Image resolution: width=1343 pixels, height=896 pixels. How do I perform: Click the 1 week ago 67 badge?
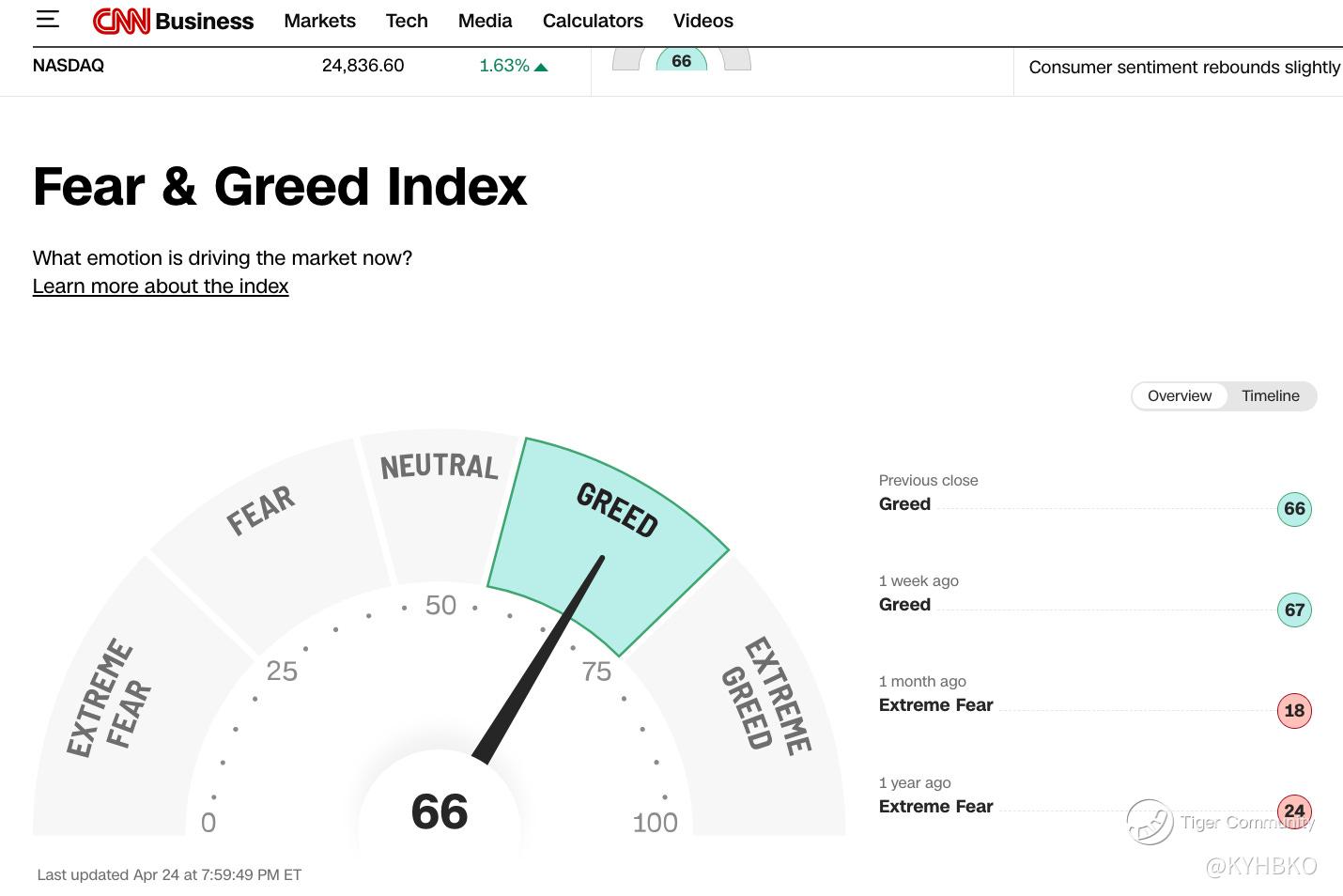(1294, 610)
